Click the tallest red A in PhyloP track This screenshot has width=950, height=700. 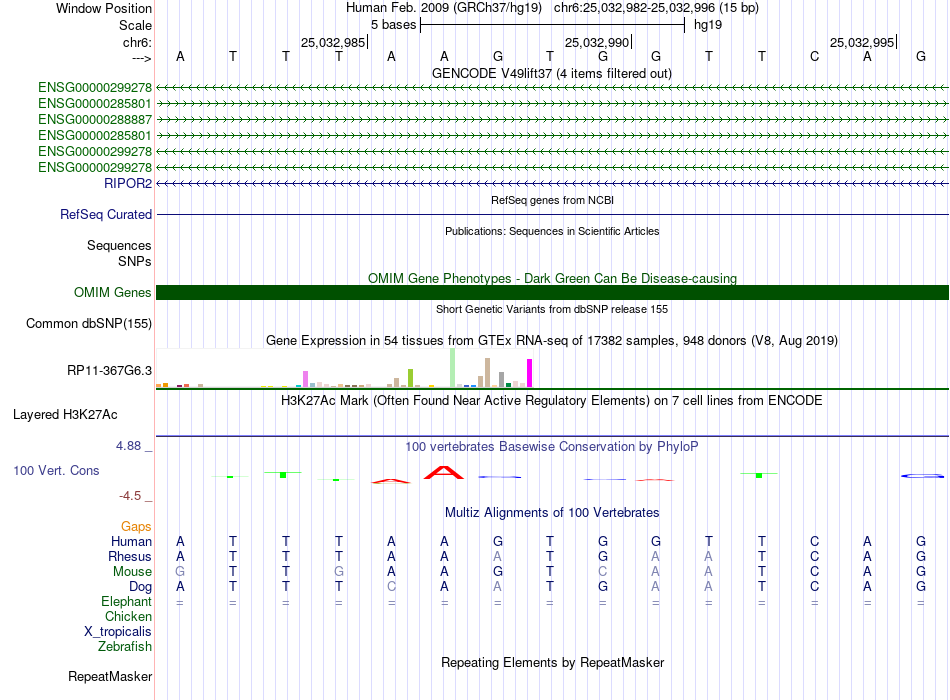pos(444,472)
